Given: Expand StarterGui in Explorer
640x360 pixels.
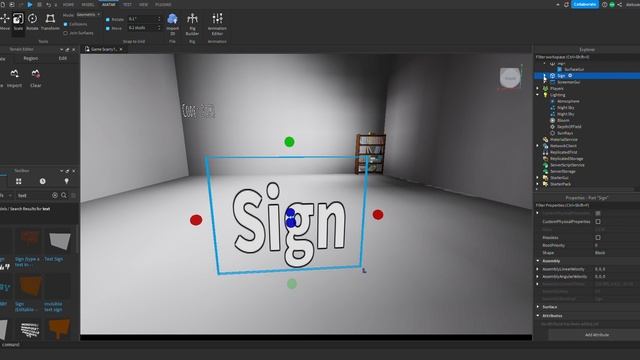Looking at the screenshot, I should [x=538, y=178].
